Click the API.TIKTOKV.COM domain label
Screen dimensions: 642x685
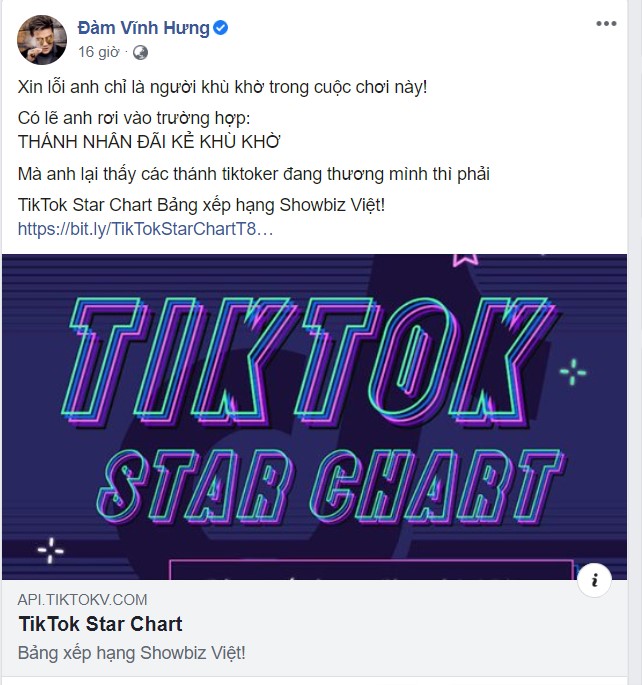tap(83, 600)
